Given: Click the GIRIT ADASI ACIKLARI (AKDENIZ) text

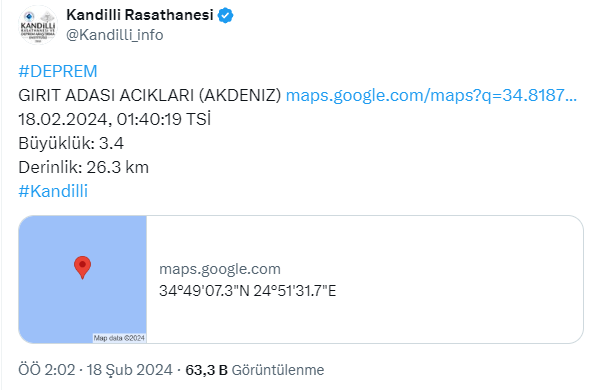Looking at the screenshot, I should click(150, 95).
